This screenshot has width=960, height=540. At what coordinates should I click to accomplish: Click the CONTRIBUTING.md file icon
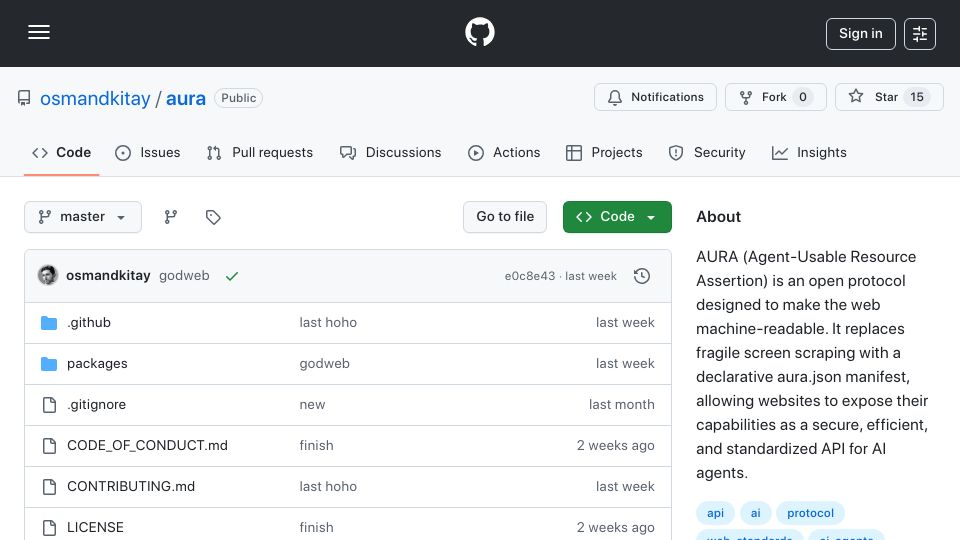click(x=49, y=487)
